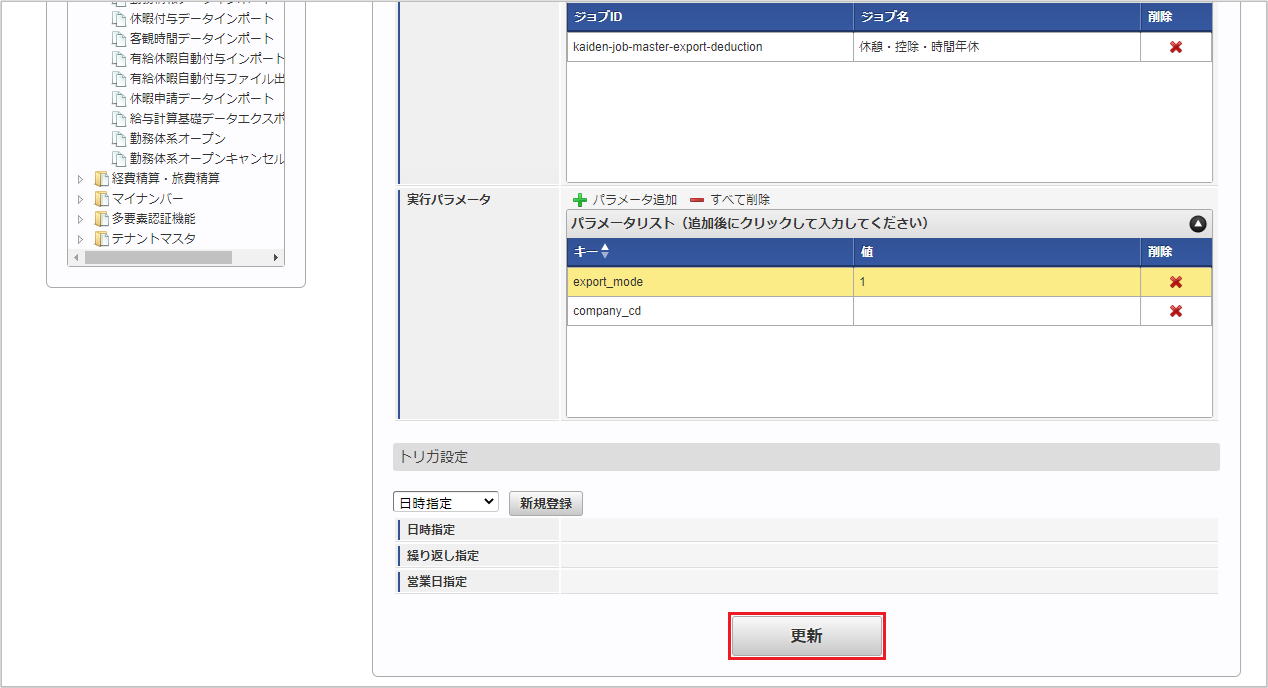Delete the kaiden-job-master-export-deduction job row
Screen dimensions: 1268x688
tap(1176, 47)
